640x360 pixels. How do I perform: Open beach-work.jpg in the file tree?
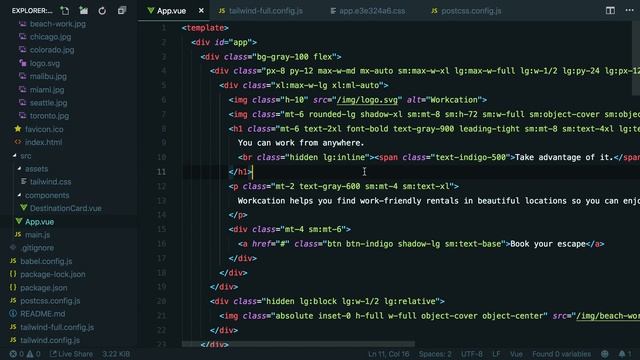pyautogui.click(x=58, y=24)
